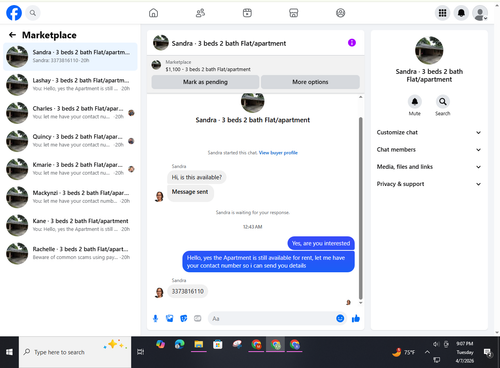Record a voice clip with microphone icon

pyautogui.click(x=155, y=319)
